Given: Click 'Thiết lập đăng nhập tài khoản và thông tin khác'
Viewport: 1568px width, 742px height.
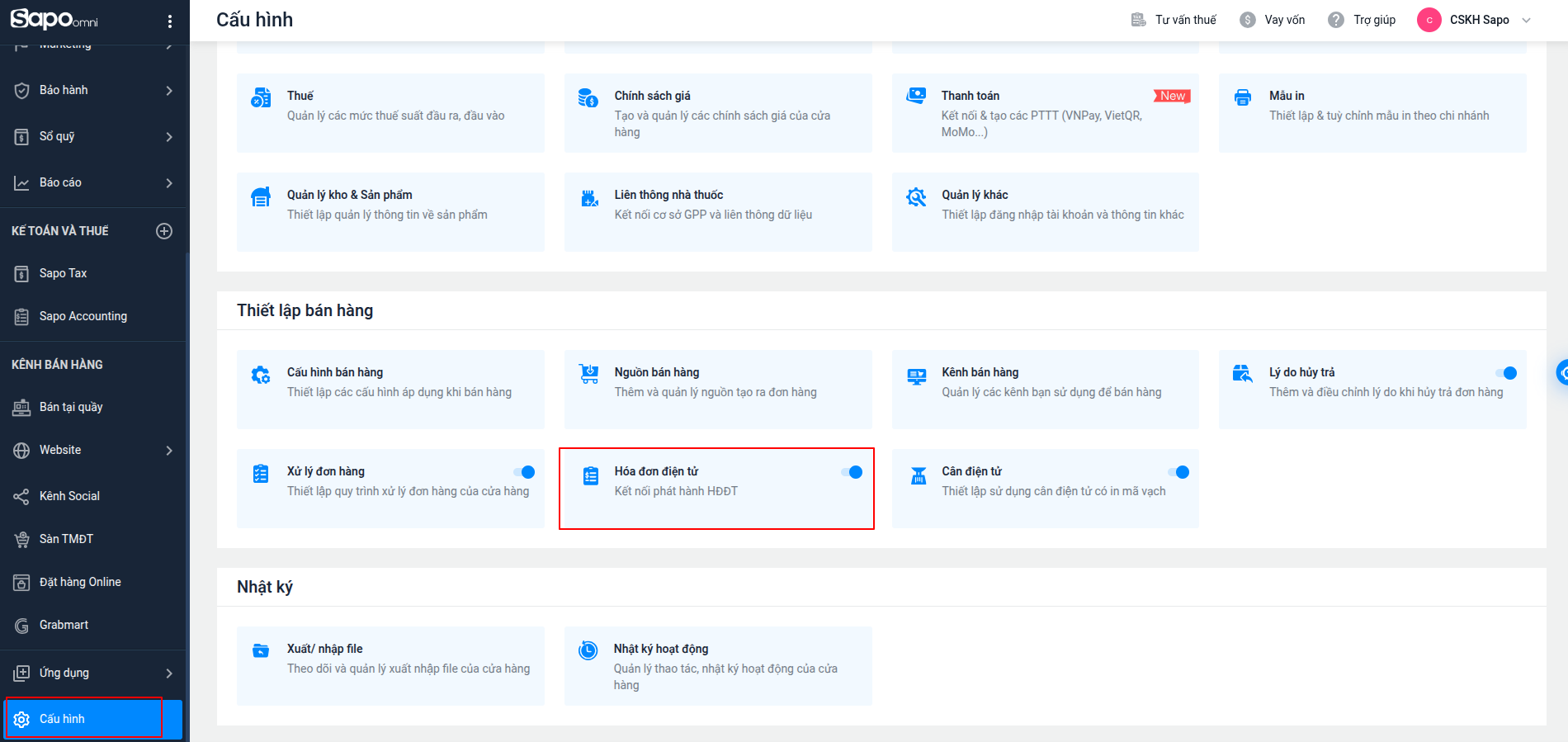Looking at the screenshot, I should pyautogui.click(x=1063, y=215).
